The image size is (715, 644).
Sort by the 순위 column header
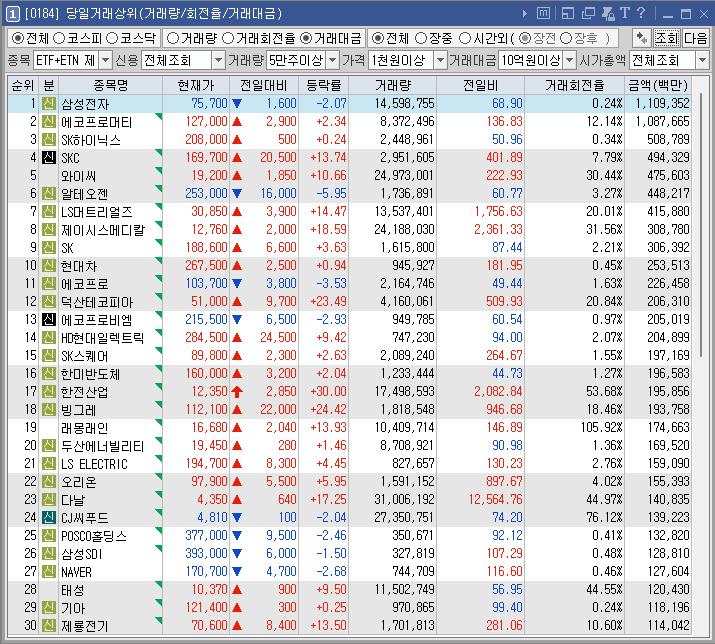[x=23, y=85]
